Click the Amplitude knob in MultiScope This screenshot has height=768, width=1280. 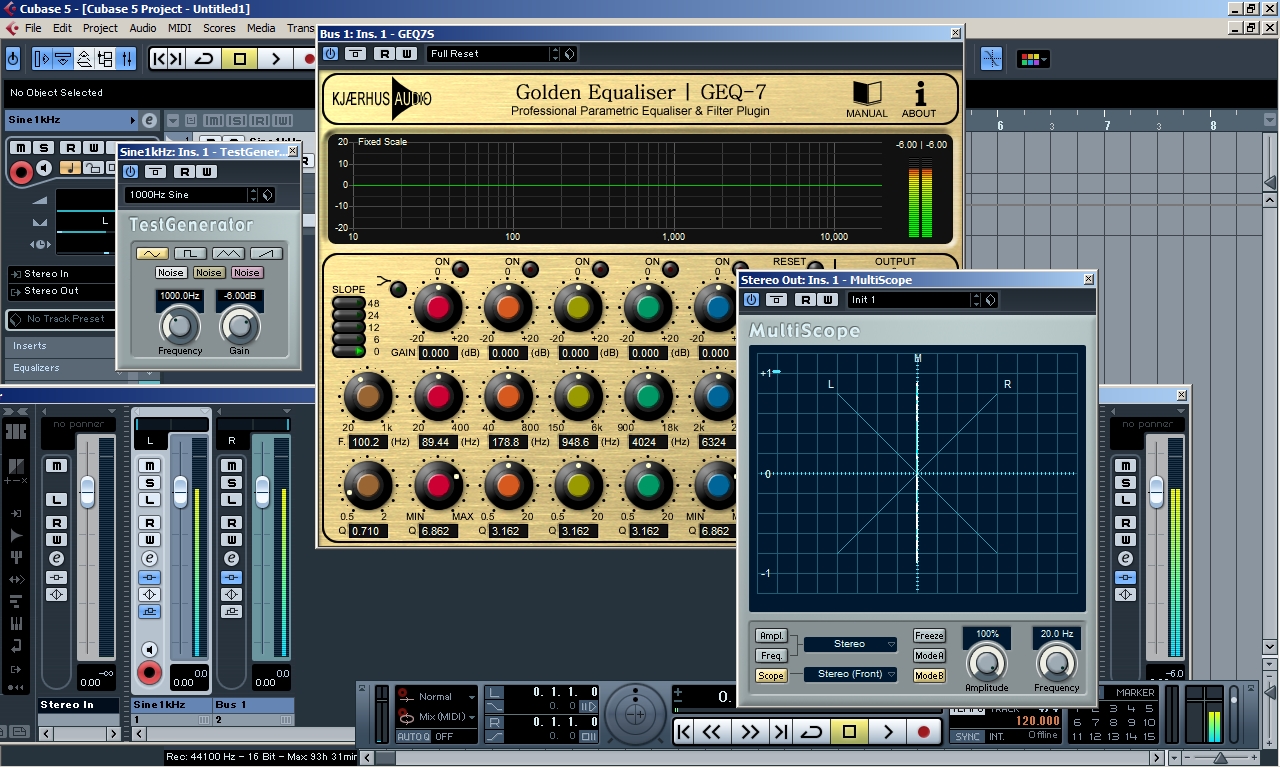click(987, 663)
